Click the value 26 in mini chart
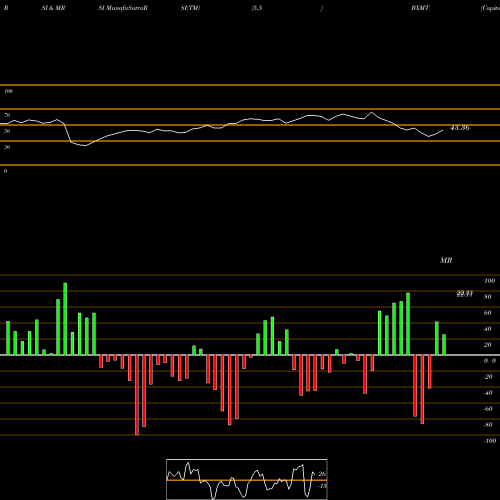The width and height of the screenshot is (500, 500). coord(322,474)
